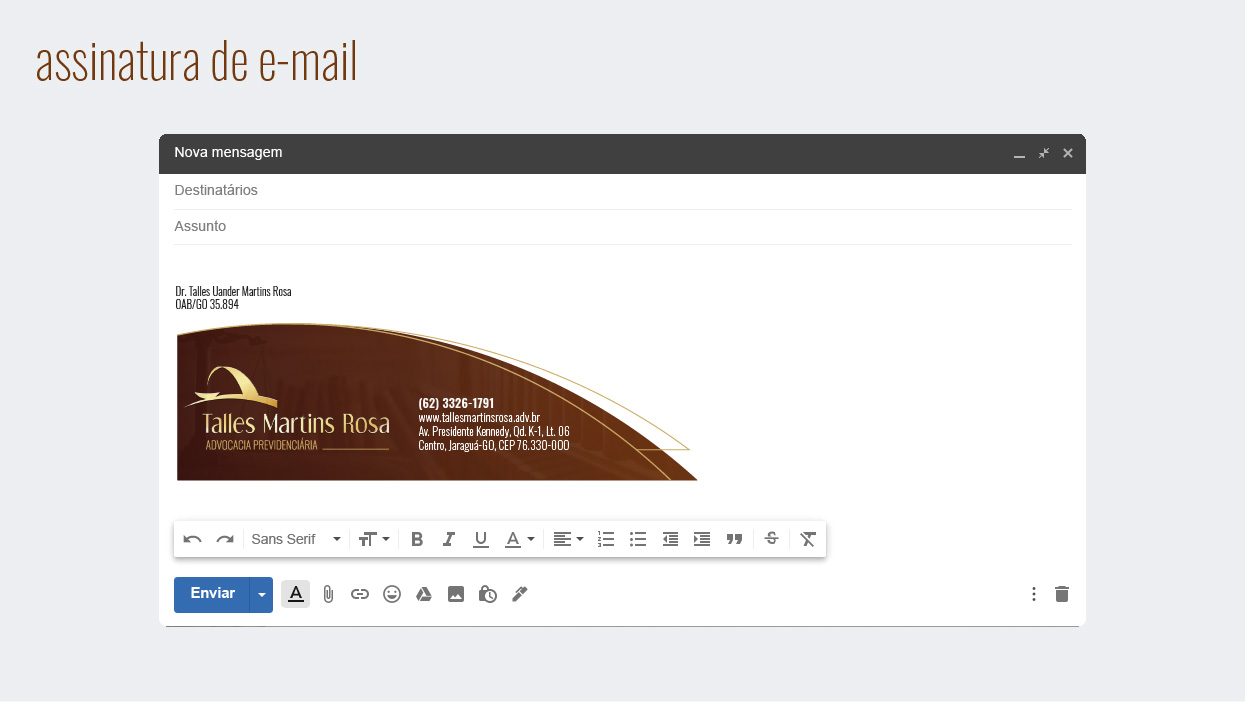Insert a numbered list
The image size is (1245, 702).
tap(606, 539)
